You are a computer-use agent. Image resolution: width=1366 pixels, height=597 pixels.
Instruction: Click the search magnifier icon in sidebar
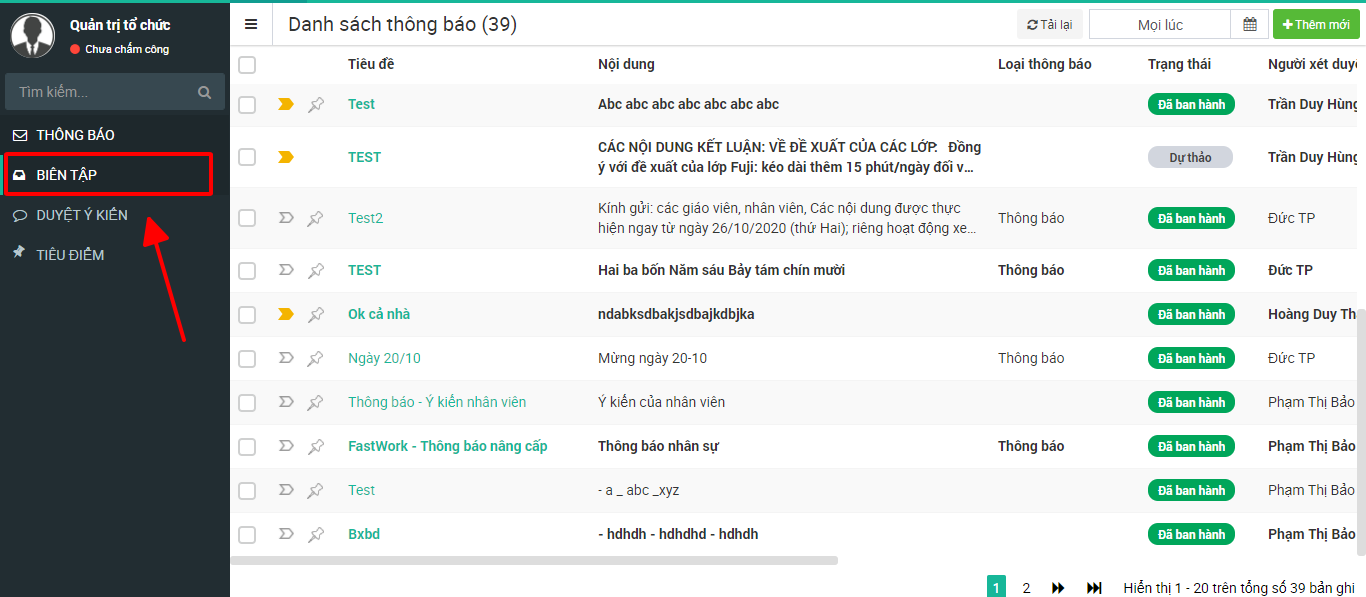pyautogui.click(x=204, y=92)
